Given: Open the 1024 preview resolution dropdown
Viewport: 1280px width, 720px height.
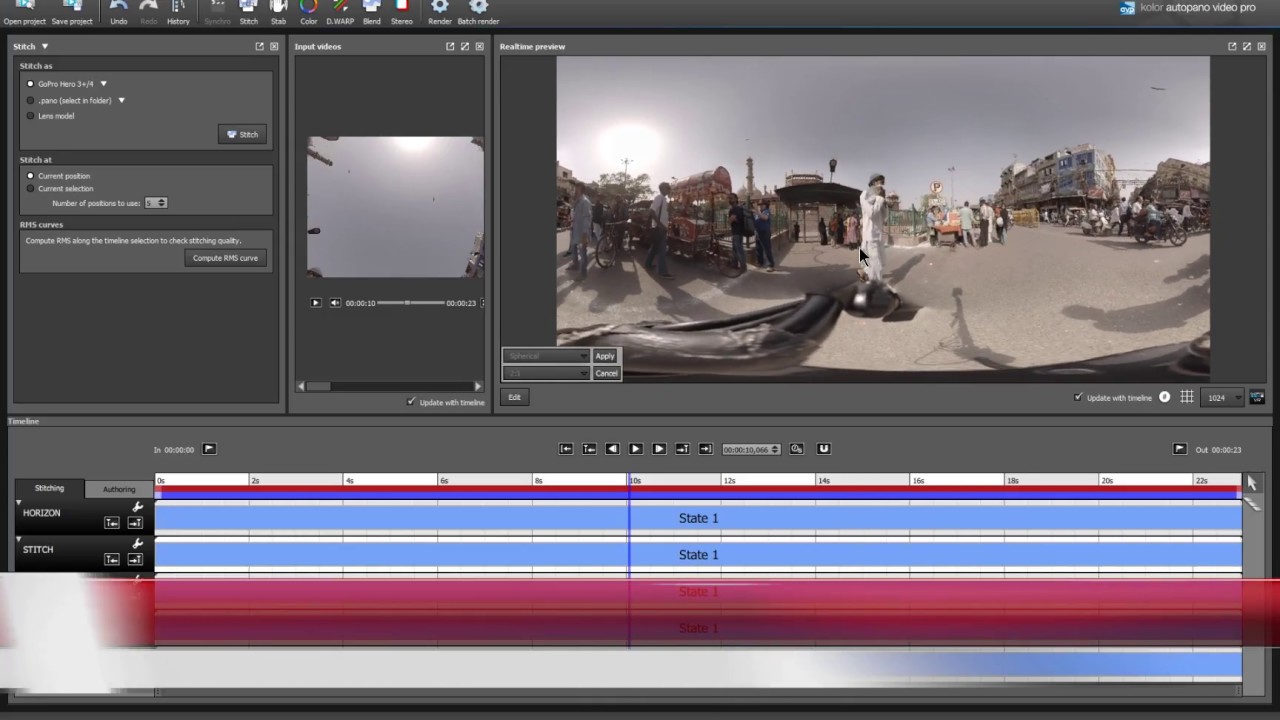Looking at the screenshot, I should tap(1223, 397).
